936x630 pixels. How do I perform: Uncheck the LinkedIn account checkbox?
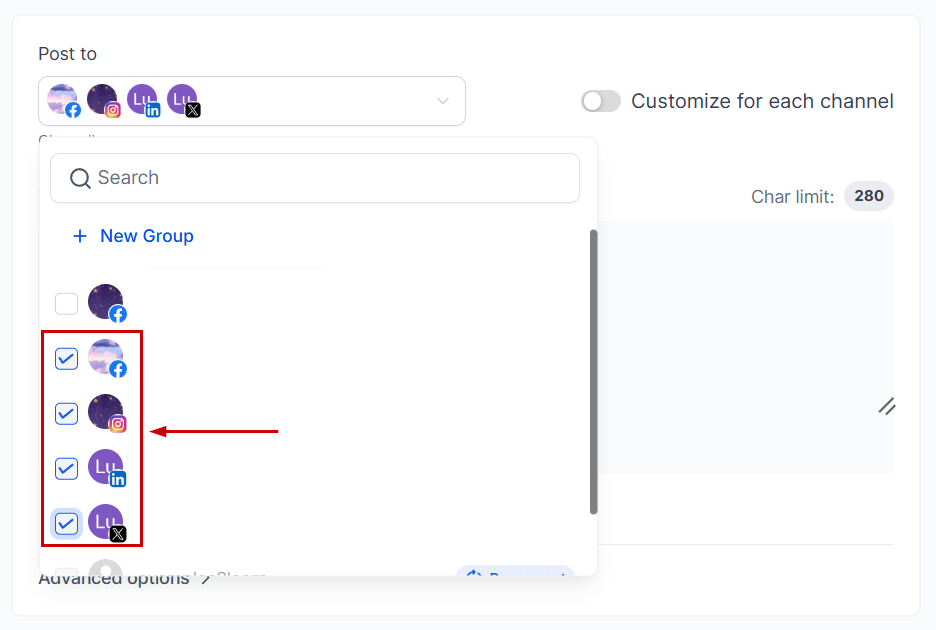coord(66,468)
